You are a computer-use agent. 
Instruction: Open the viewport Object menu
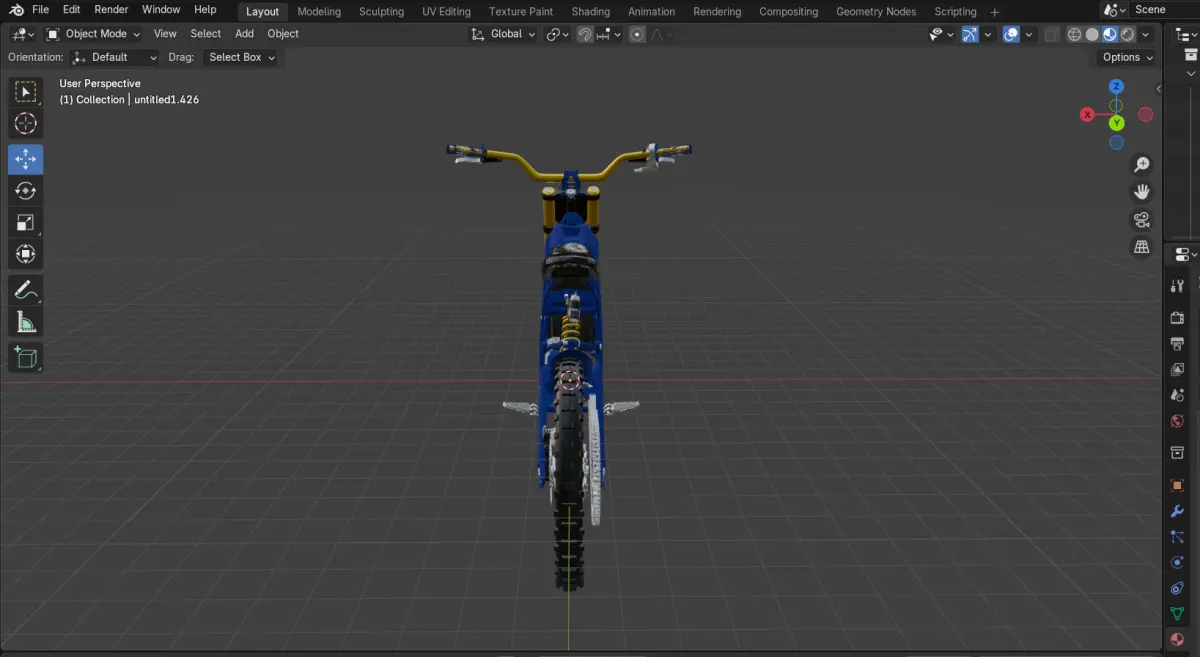point(283,34)
